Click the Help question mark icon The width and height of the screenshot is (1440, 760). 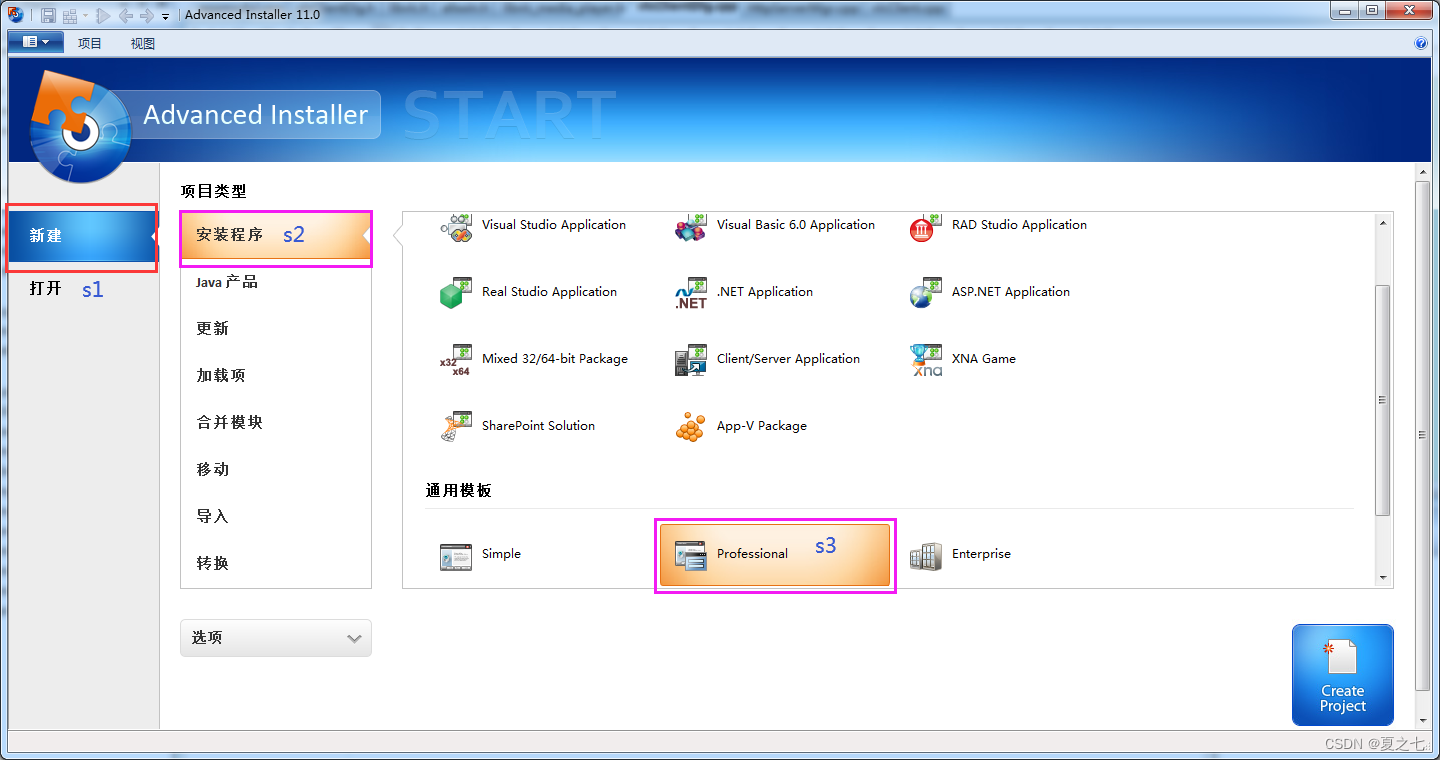coord(1421,43)
